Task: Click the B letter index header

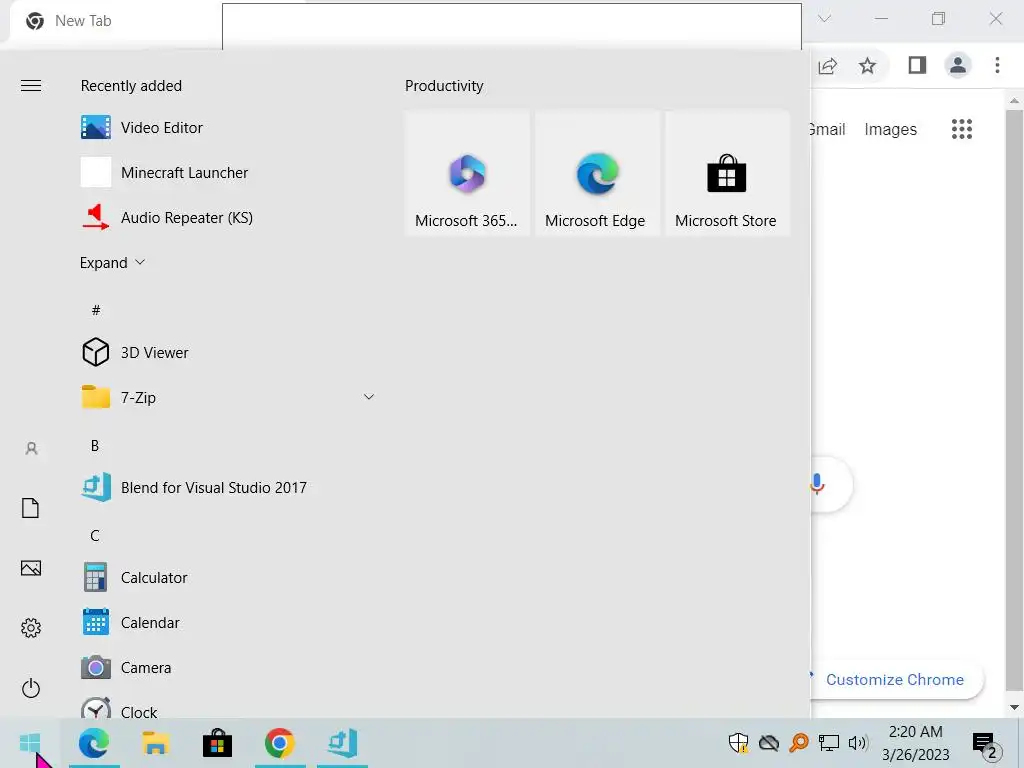Action: click(x=95, y=445)
